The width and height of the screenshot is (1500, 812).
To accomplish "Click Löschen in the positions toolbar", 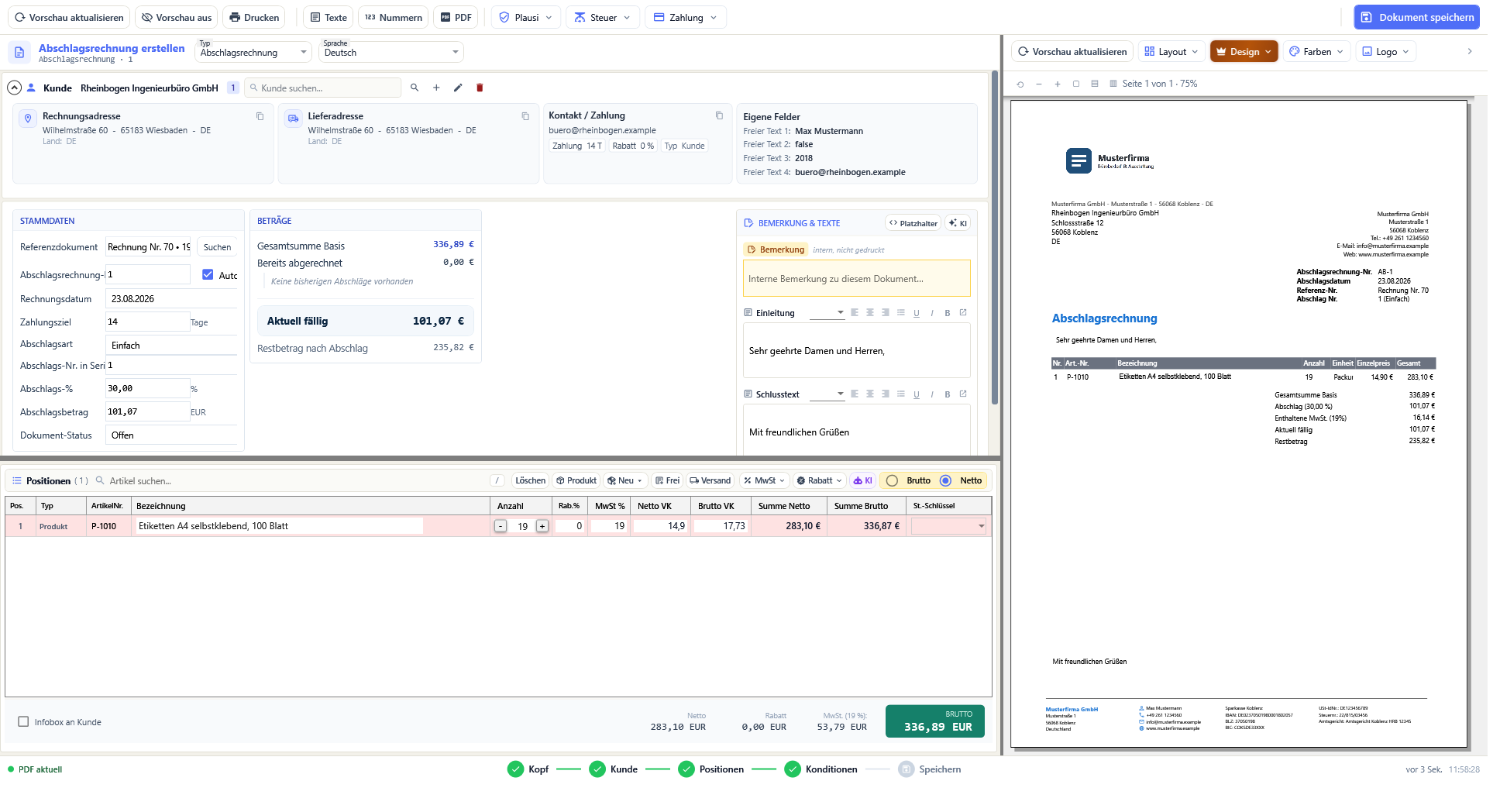I will [x=530, y=480].
